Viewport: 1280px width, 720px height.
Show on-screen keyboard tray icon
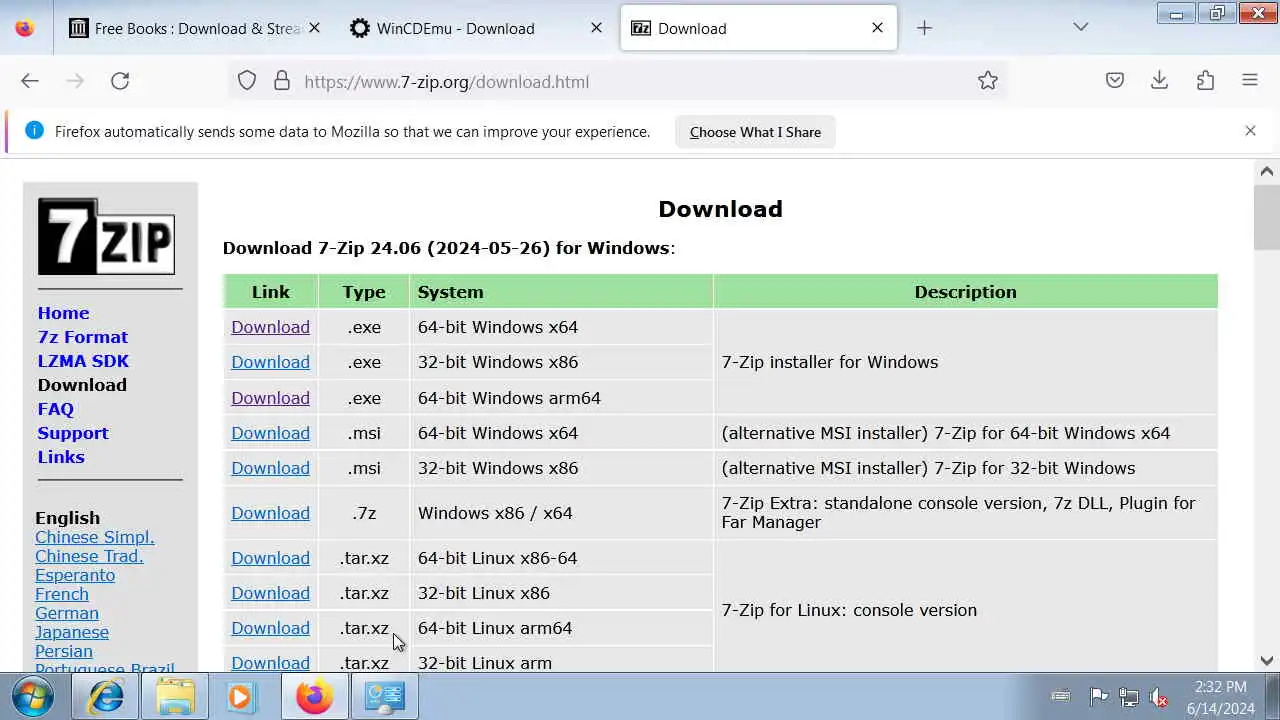[1061, 696]
